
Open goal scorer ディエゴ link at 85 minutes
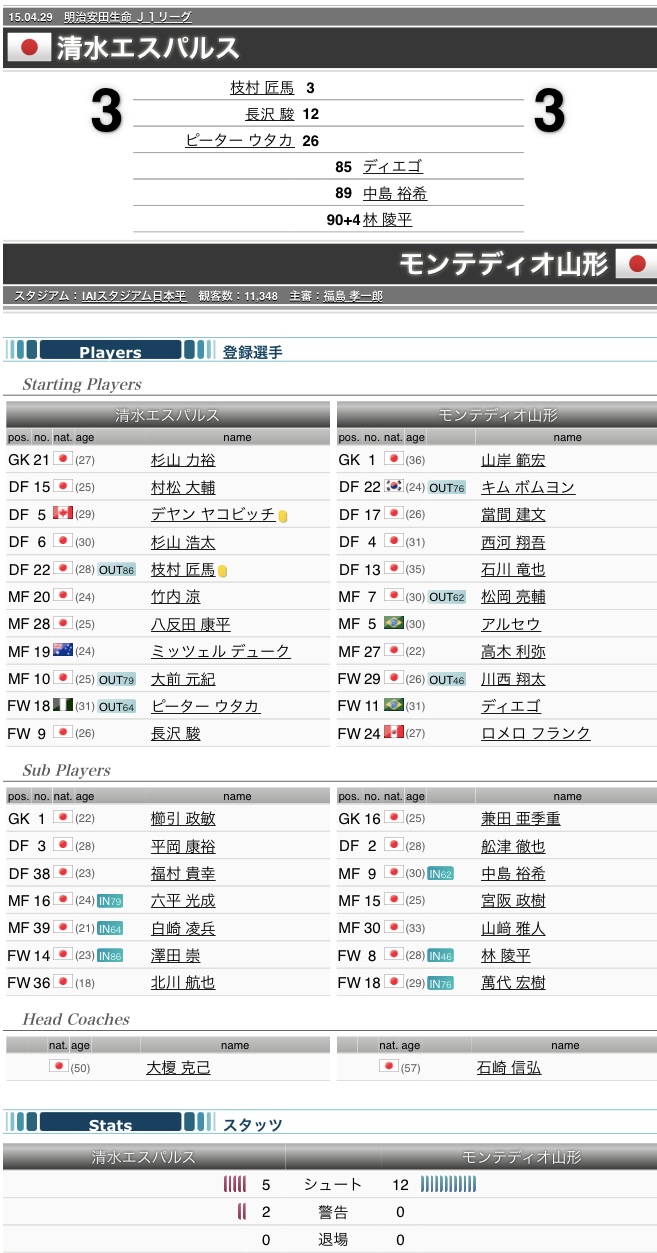tap(392, 167)
